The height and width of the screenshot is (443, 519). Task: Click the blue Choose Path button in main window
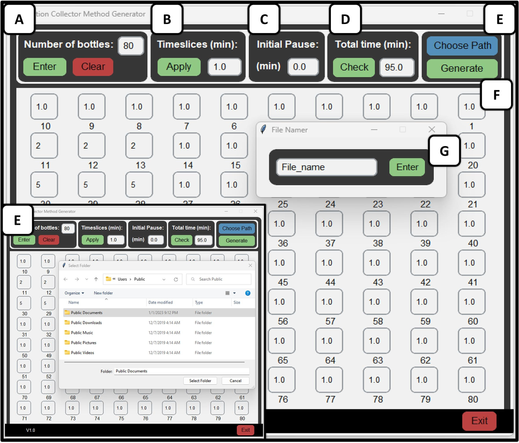click(x=462, y=45)
